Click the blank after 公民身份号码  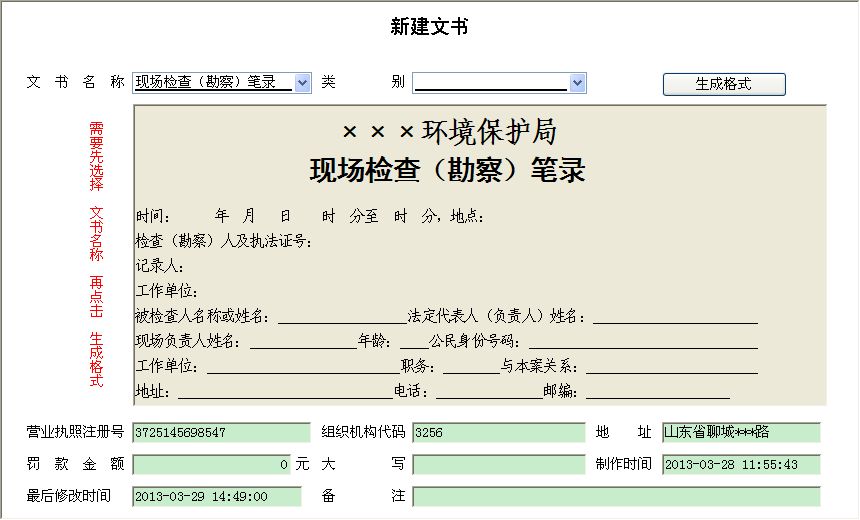(x=643, y=341)
